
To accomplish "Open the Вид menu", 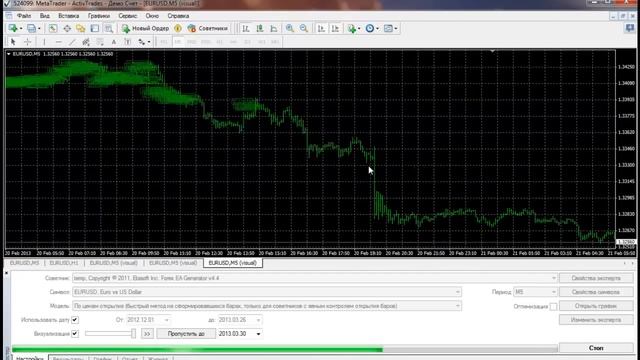I will click(44, 16).
